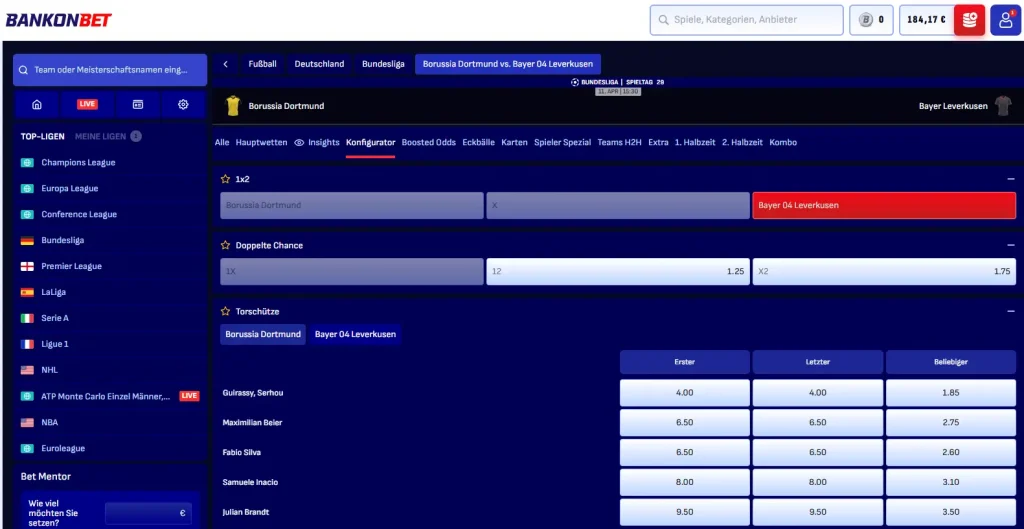This screenshot has height=529, width=1024.
Task: Pick Julian Brandt Beliebiger odds 3.50
Action: click(950, 512)
